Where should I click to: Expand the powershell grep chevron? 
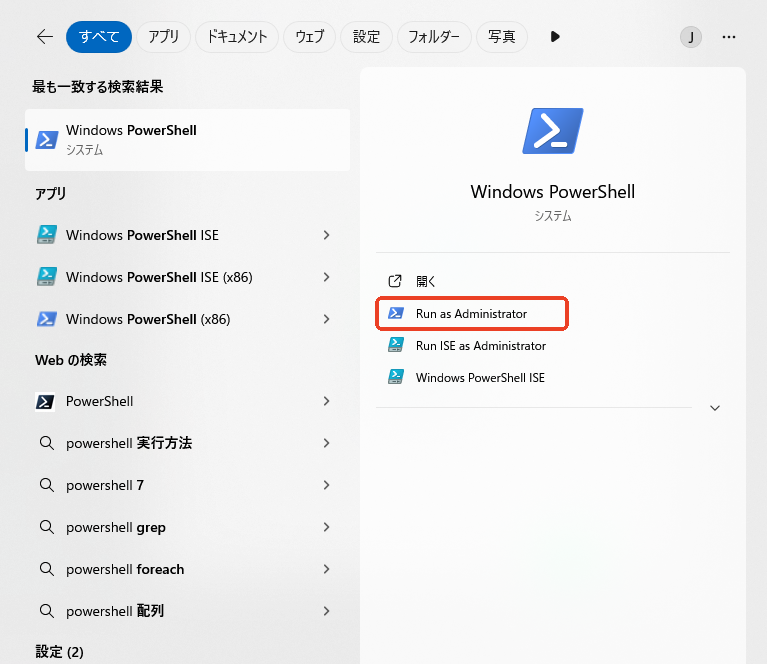pyautogui.click(x=326, y=527)
